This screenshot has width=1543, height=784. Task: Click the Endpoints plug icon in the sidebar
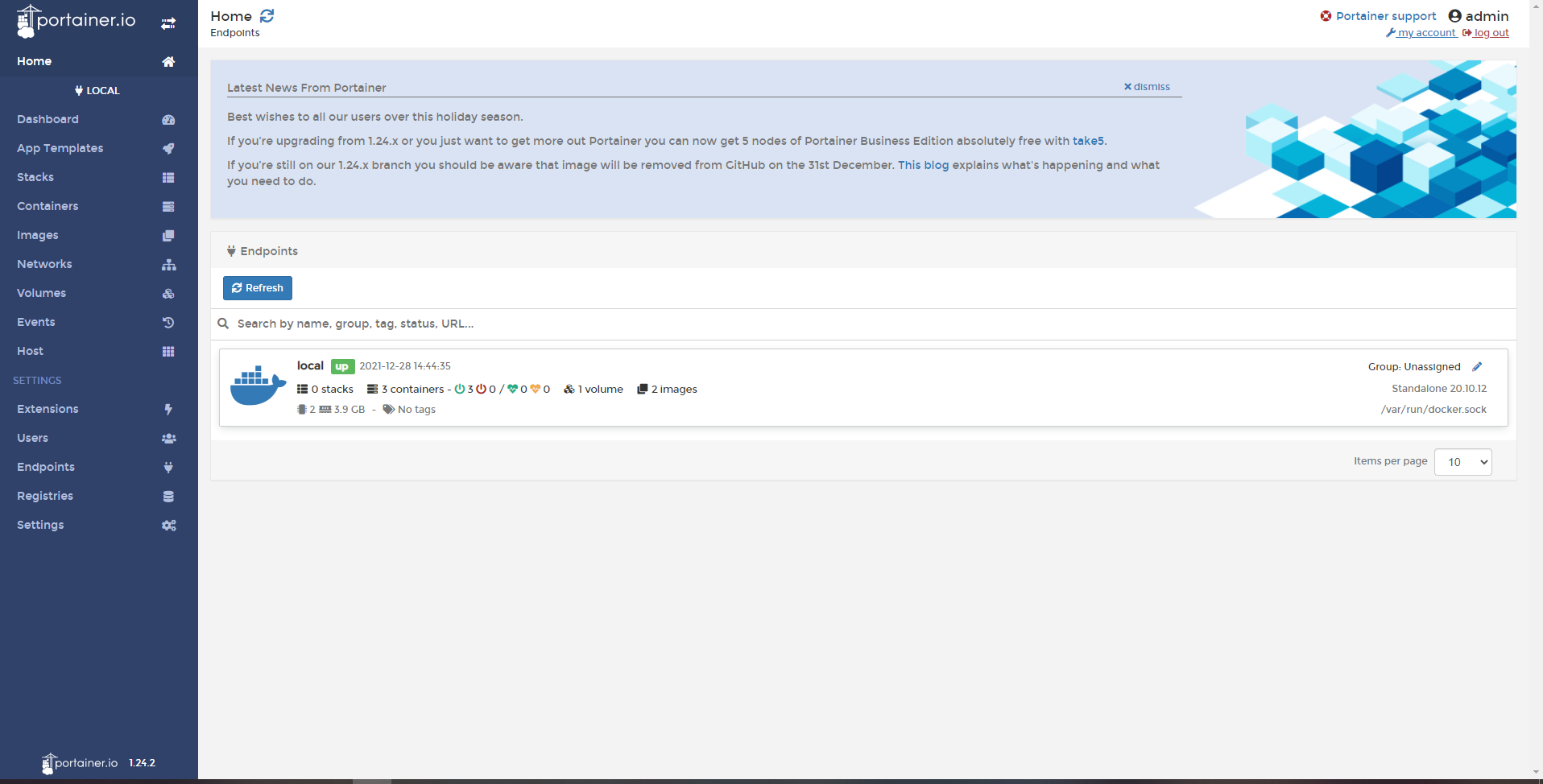pos(168,468)
